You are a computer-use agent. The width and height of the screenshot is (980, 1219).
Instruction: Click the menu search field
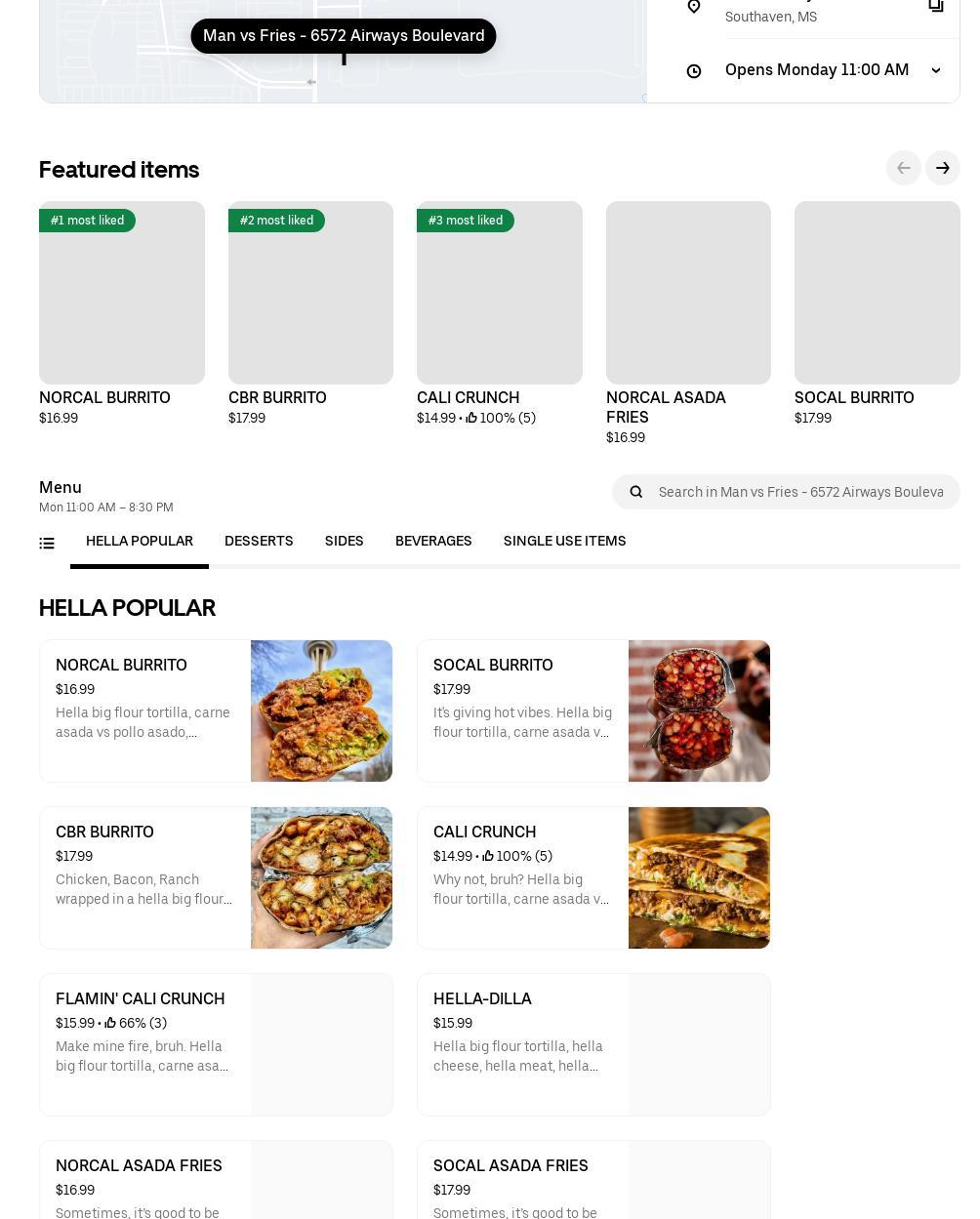tap(800, 492)
